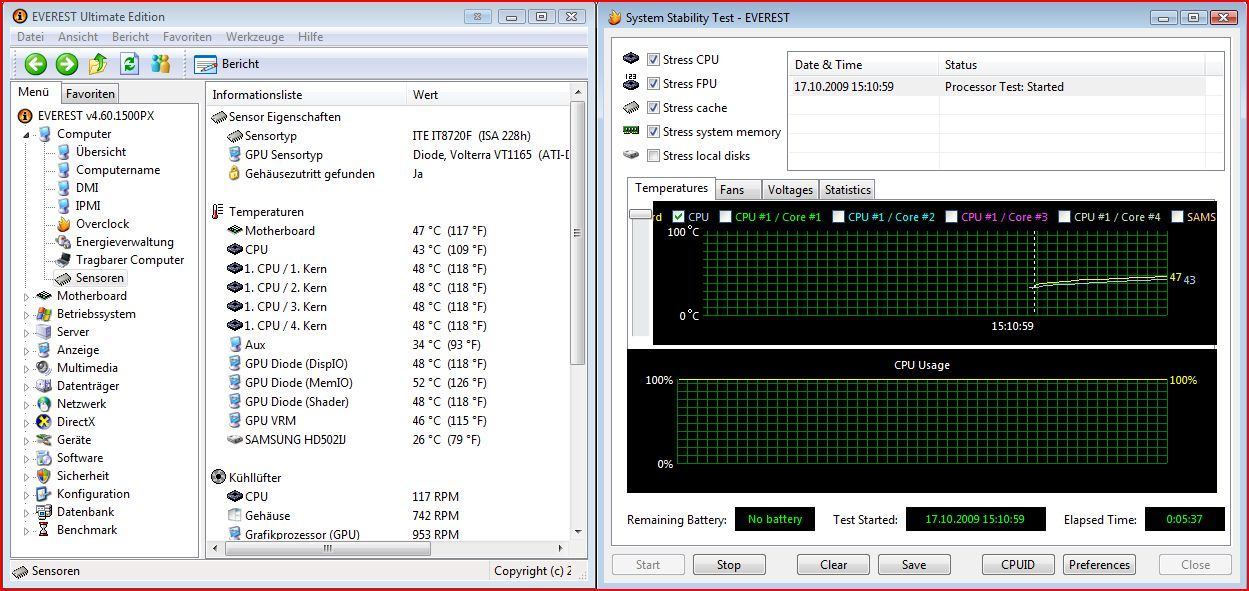Click the Benchmark hourglass icon

tap(44, 530)
